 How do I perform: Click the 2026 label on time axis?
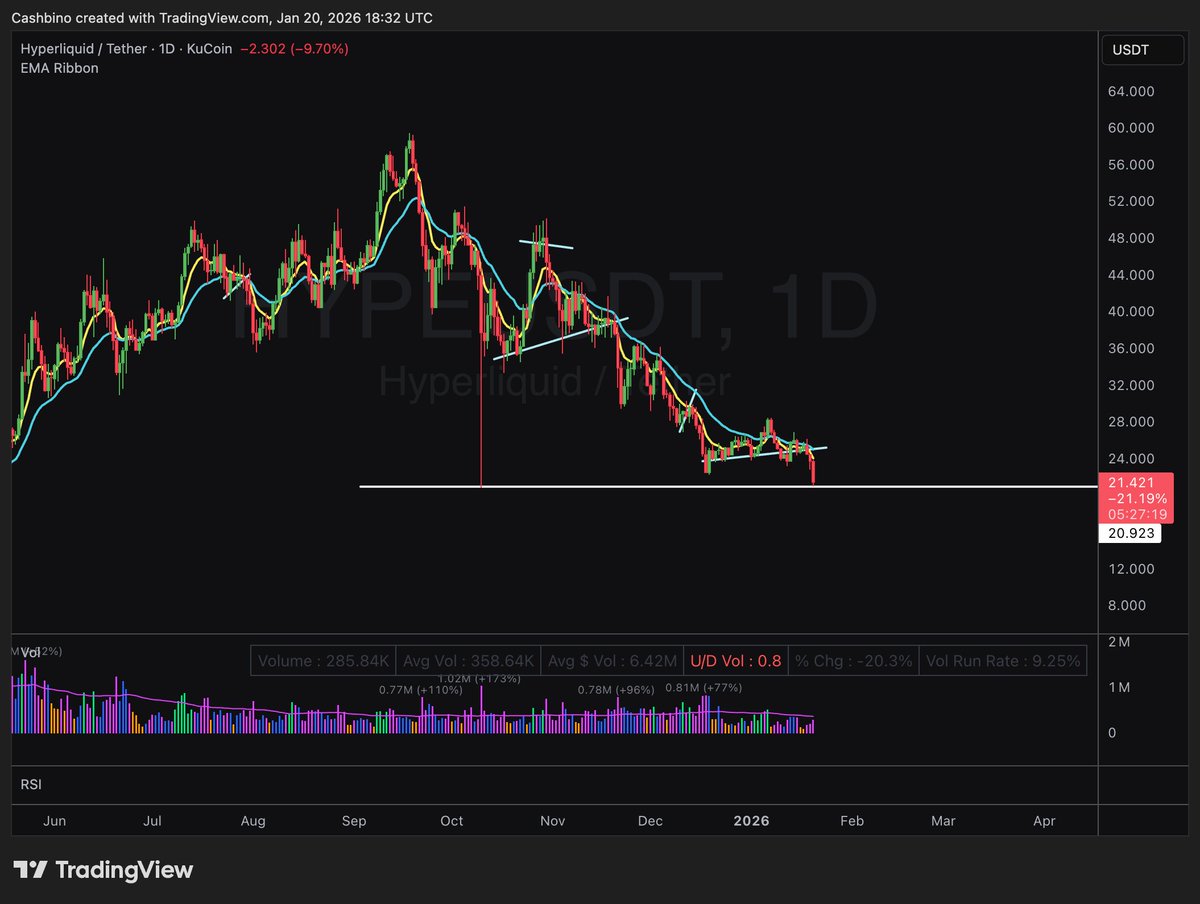pyautogui.click(x=751, y=821)
